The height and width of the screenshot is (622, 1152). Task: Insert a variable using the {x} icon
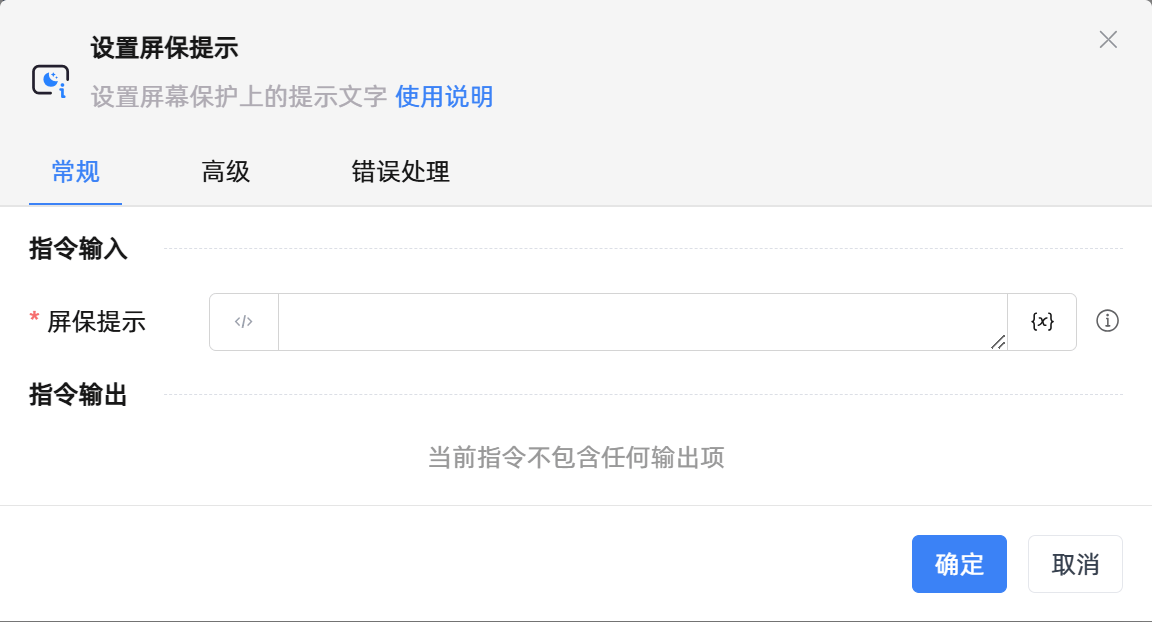pos(1042,321)
